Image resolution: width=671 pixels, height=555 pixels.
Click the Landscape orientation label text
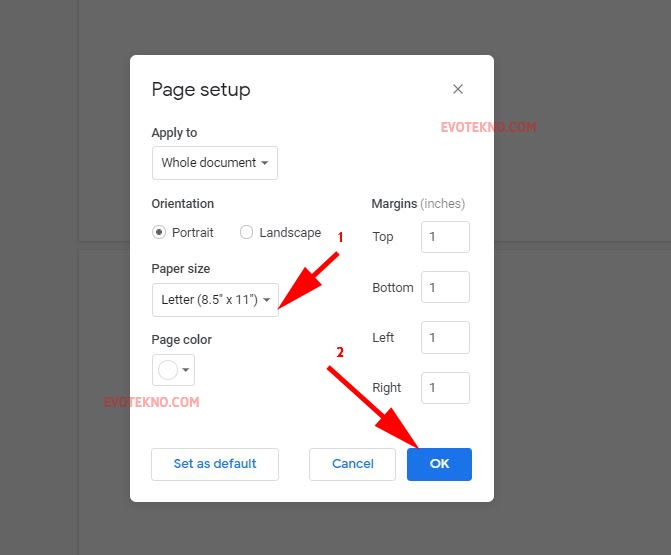(x=290, y=232)
